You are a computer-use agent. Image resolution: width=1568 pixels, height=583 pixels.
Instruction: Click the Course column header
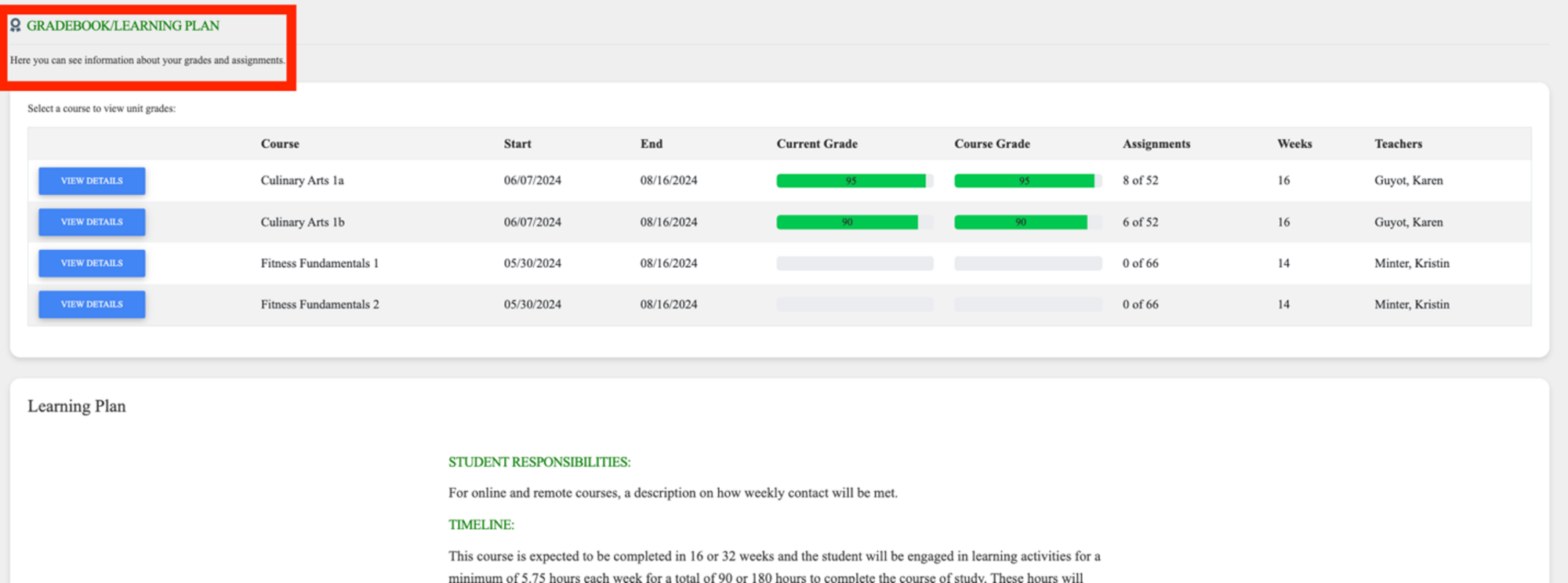point(280,144)
